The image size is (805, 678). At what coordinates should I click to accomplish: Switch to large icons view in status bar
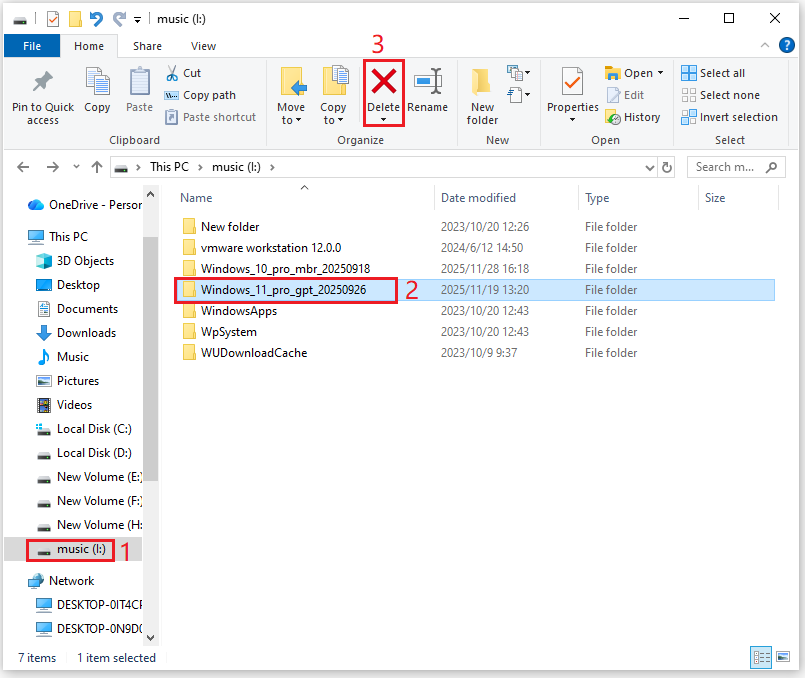click(x=781, y=657)
